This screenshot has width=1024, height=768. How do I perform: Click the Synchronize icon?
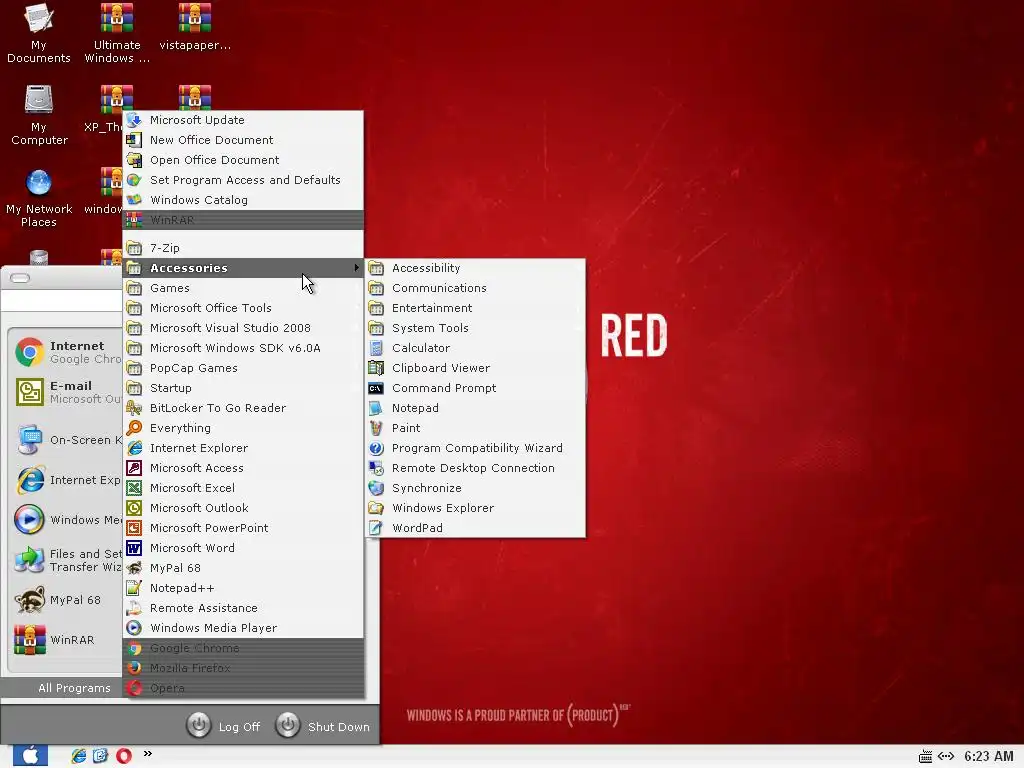(x=376, y=488)
